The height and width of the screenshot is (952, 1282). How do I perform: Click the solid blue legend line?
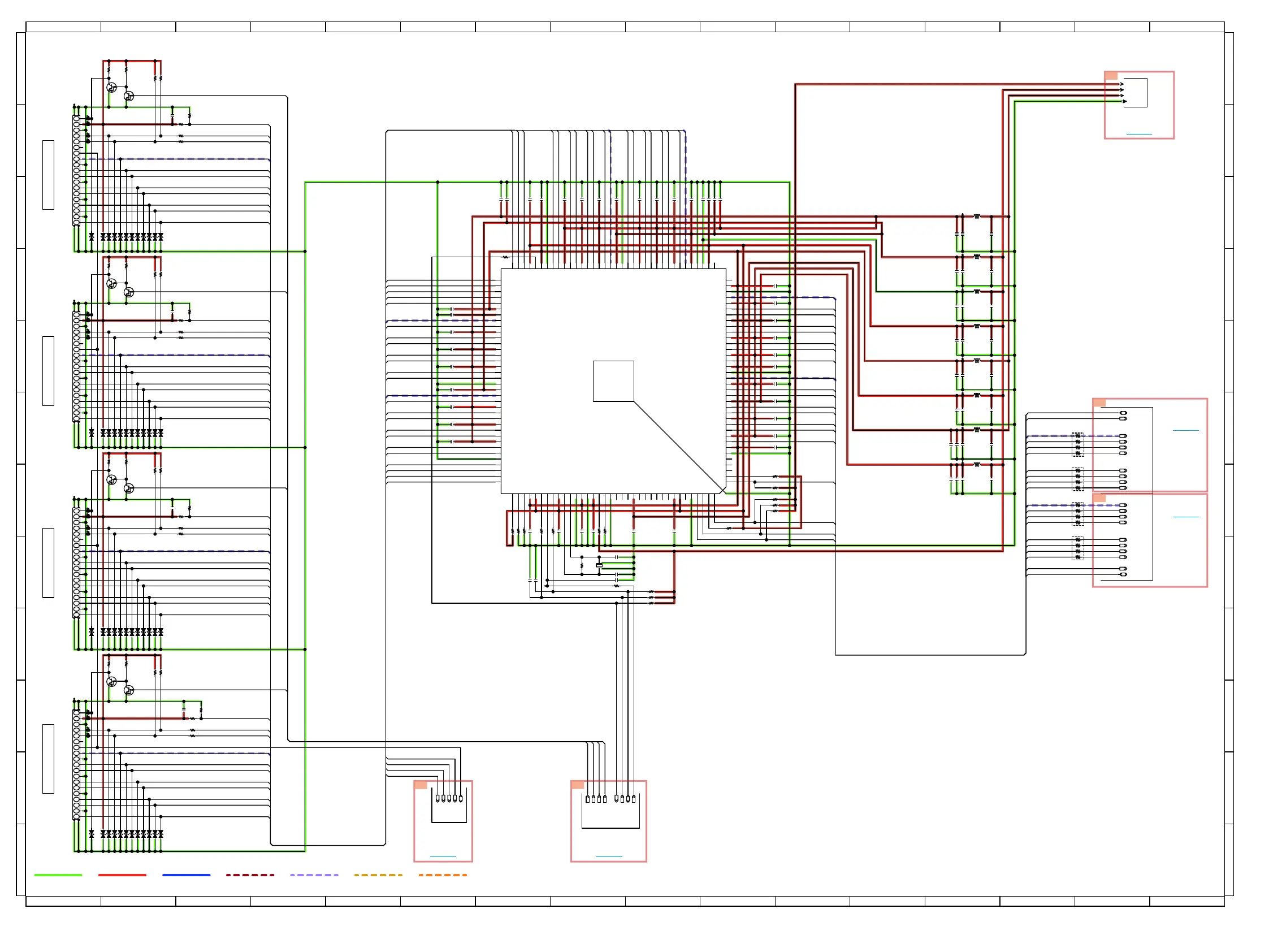pyautogui.click(x=186, y=875)
